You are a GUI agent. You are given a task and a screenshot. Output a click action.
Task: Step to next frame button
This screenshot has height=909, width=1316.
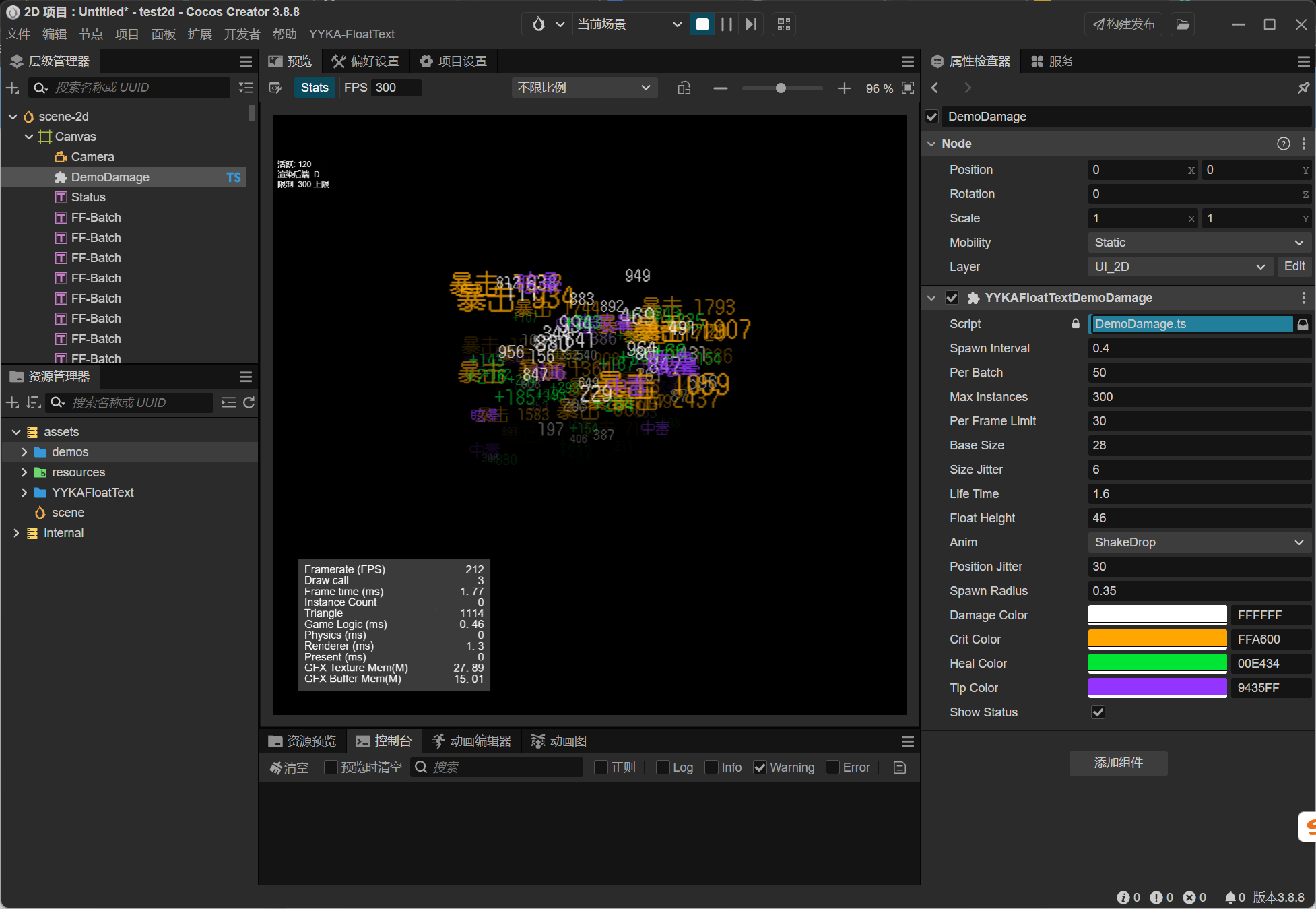click(x=750, y=24)
